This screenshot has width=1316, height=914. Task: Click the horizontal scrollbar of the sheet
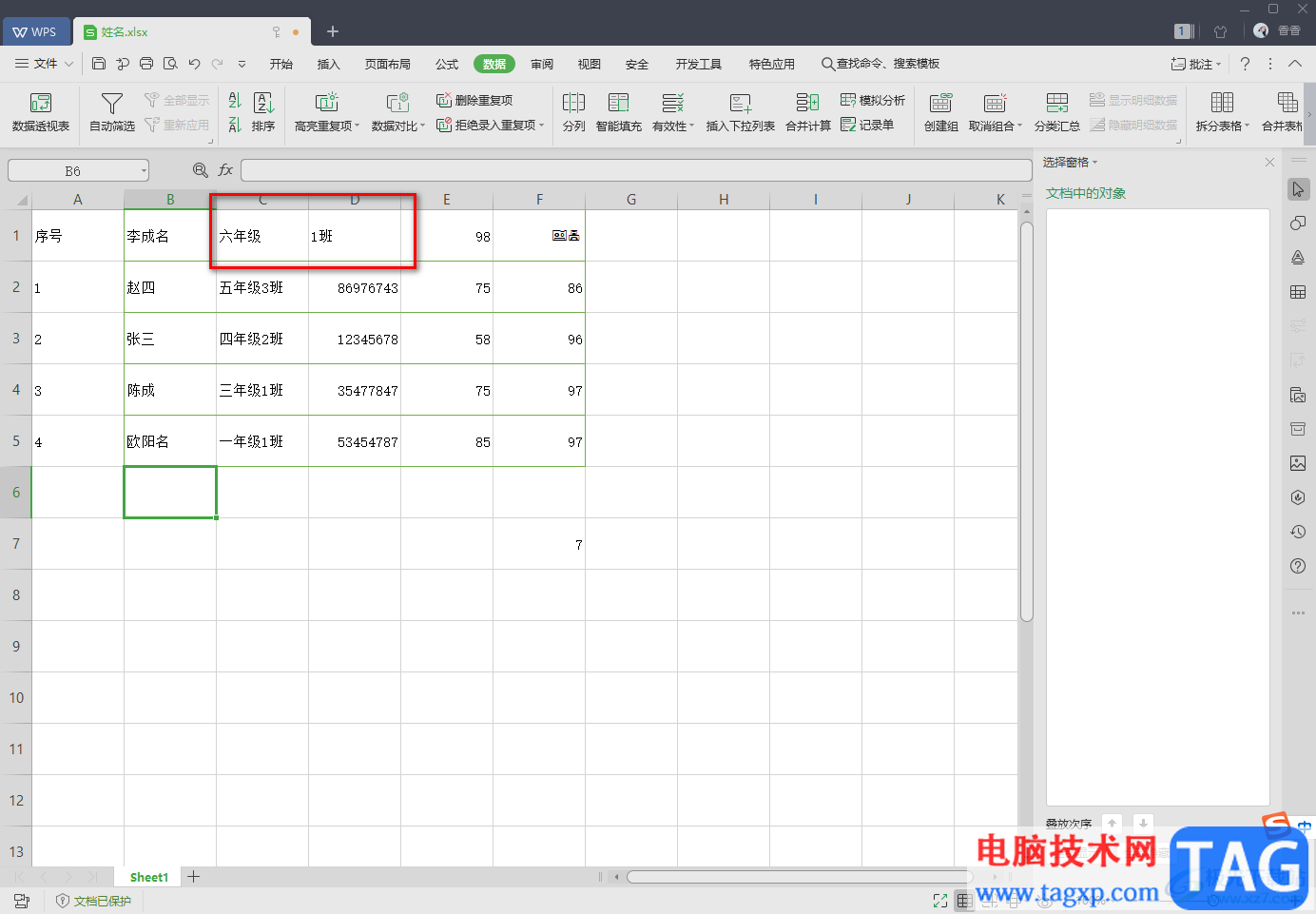pos(799,877)
